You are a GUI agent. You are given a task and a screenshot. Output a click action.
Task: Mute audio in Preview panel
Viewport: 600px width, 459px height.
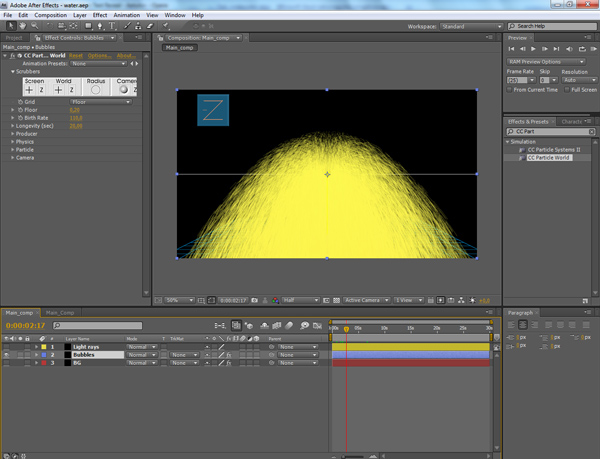(x=569, y=49)
